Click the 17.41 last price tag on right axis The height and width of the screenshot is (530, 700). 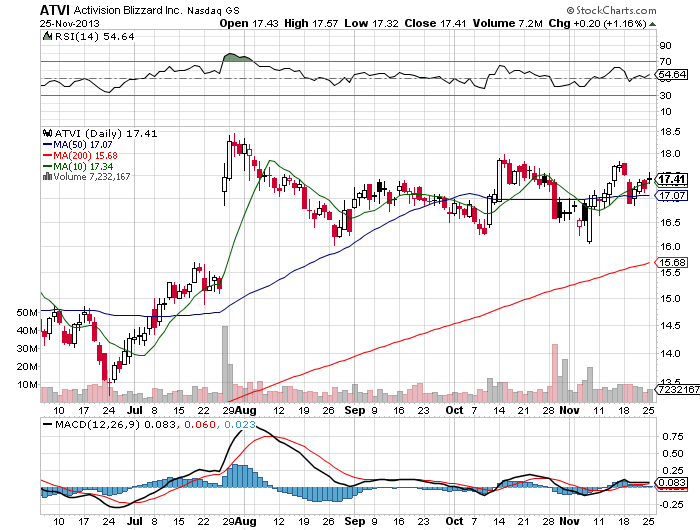point(672,179)
